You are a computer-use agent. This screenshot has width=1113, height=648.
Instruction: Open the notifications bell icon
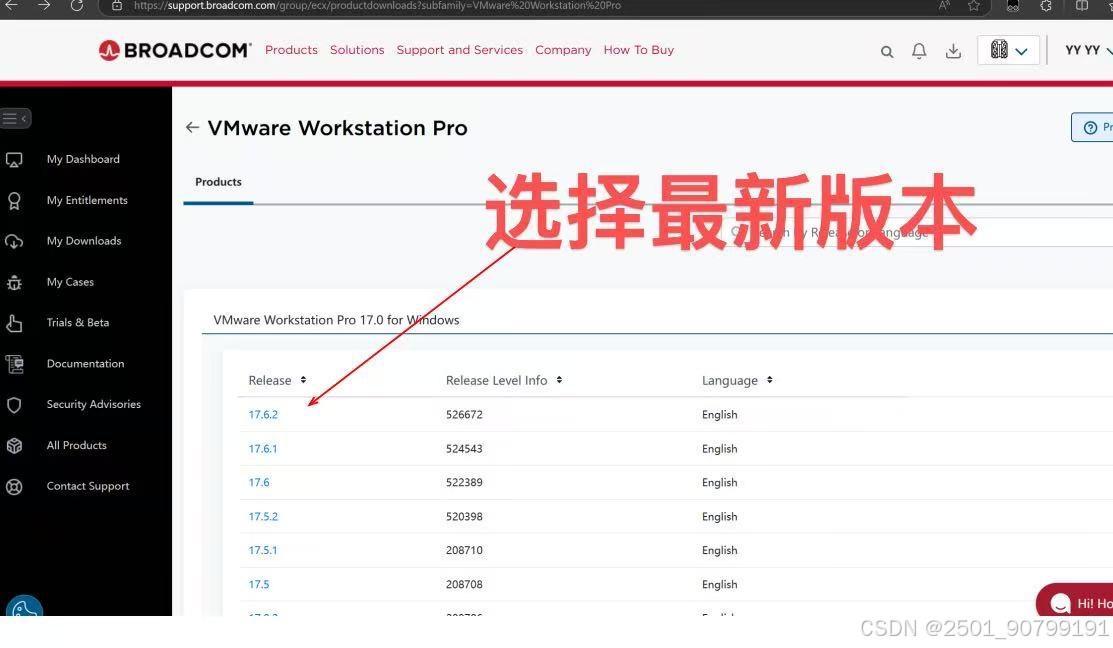tap(919, 51)
